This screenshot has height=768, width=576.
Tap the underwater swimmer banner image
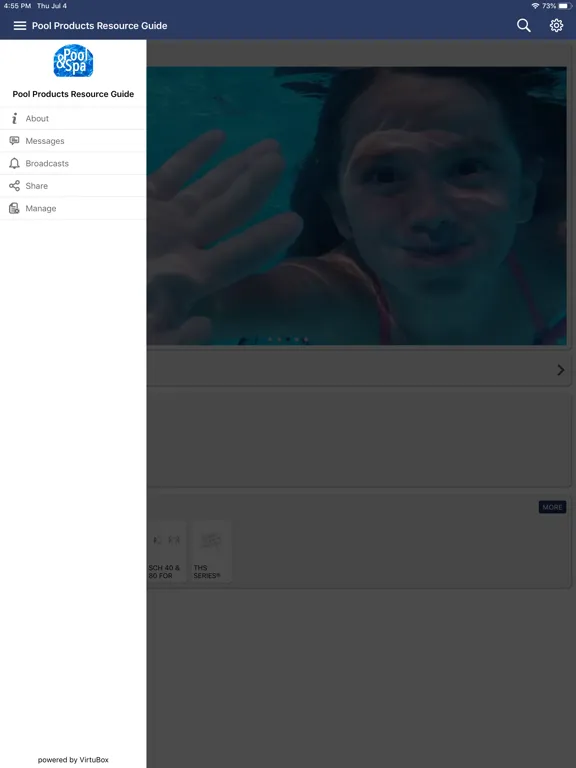click(357, 206)
